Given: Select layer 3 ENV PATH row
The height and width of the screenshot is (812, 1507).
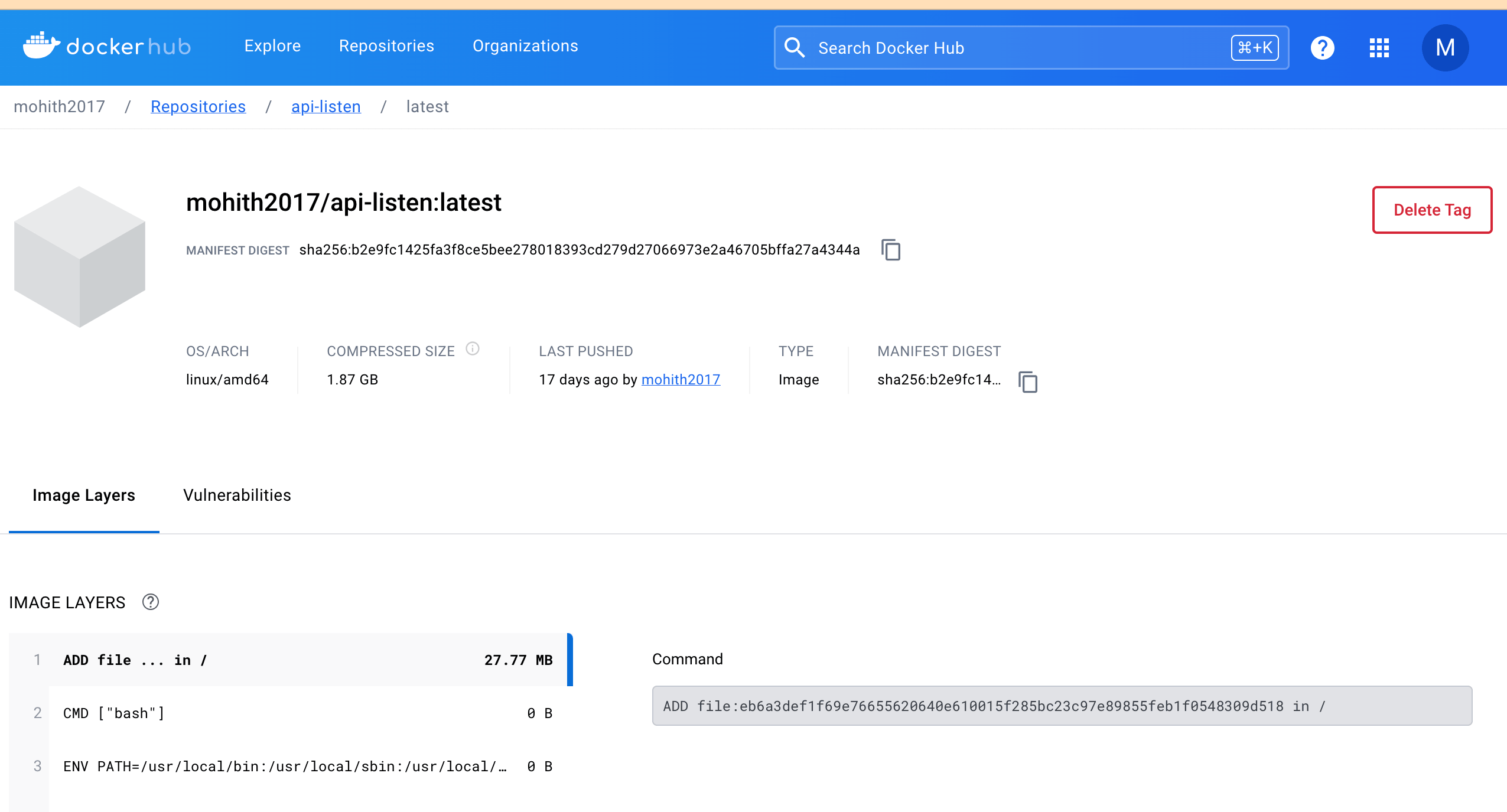Looking at the screenshot, I should pyautogui.click(x=291, y=766).
